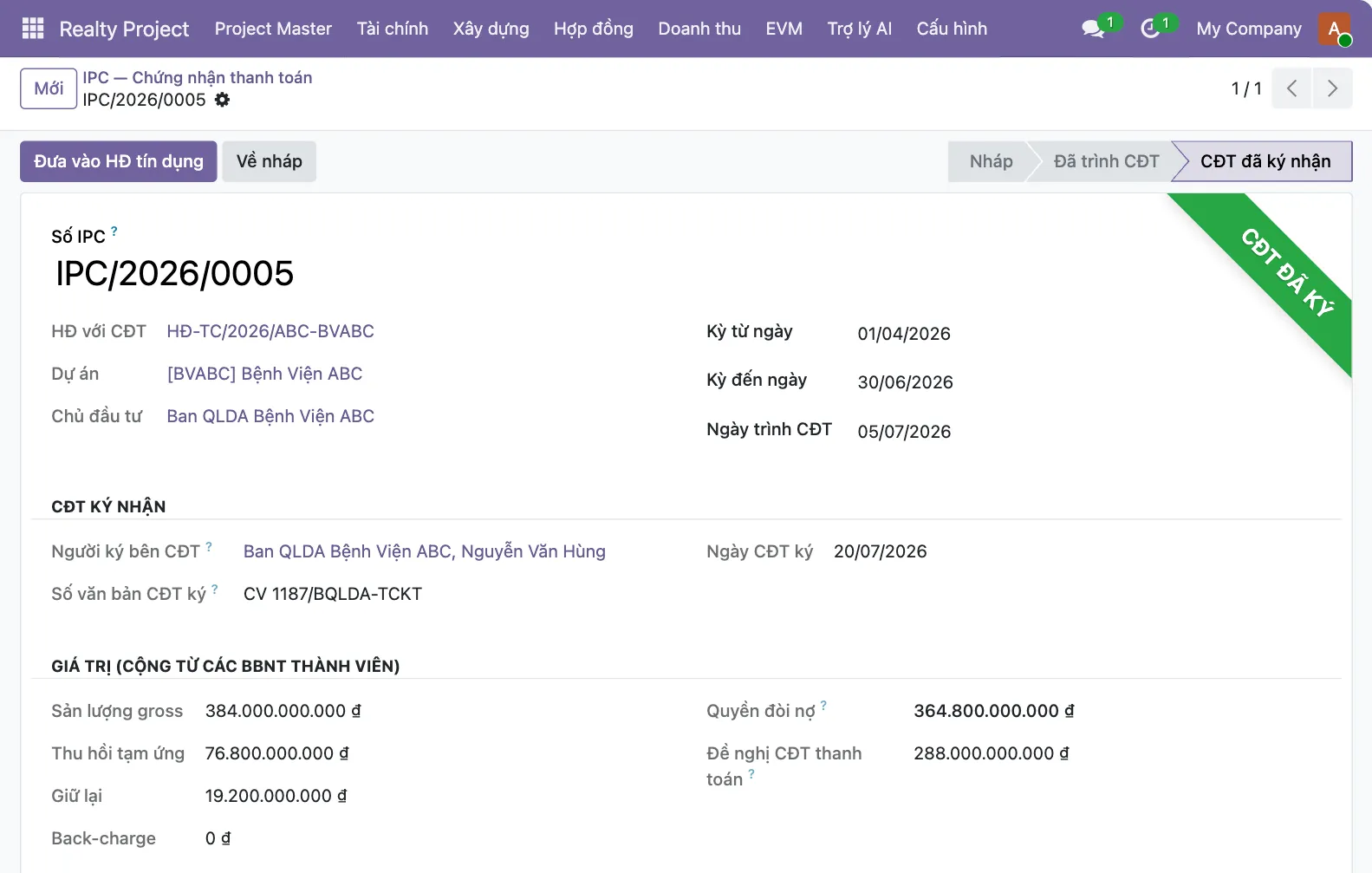Click the Về nháp button
The height and width of the screenshot is (873, 1372).
[270, 161]
